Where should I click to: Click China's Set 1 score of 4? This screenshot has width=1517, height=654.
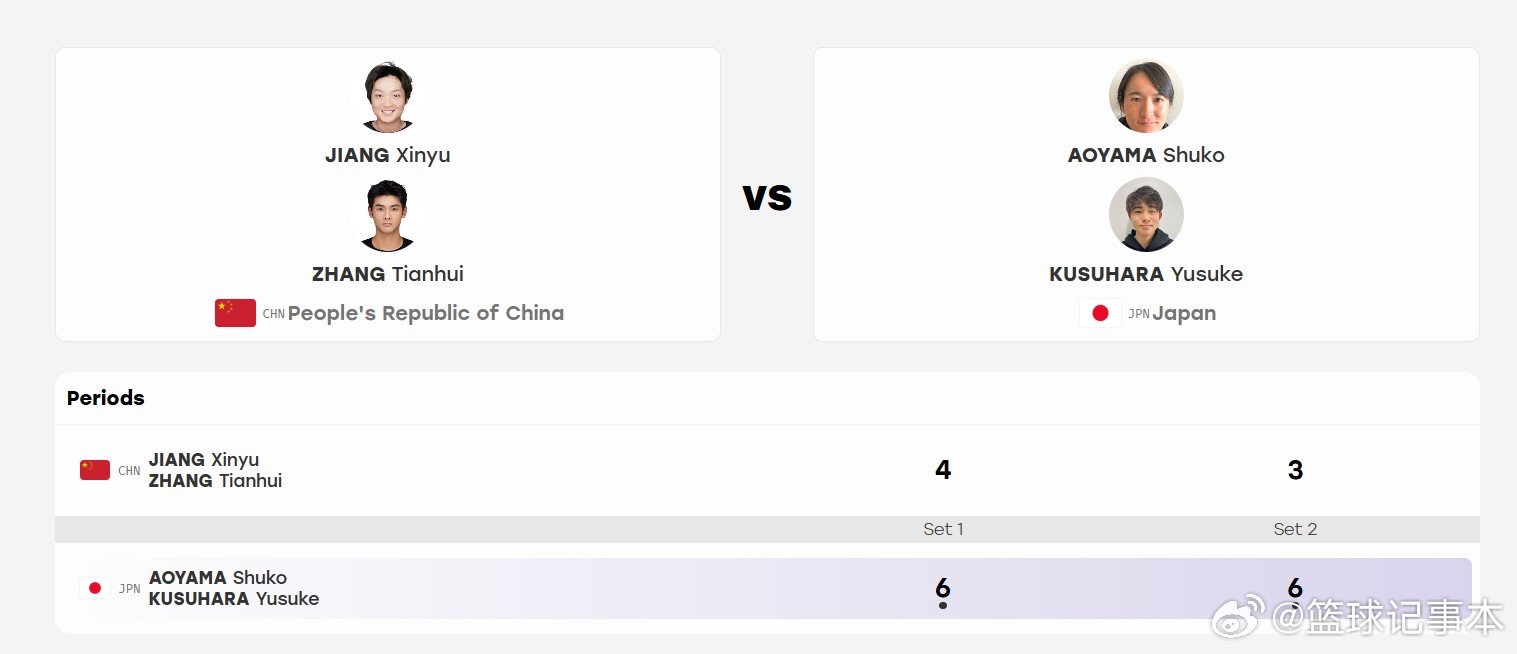click(943, 470)
